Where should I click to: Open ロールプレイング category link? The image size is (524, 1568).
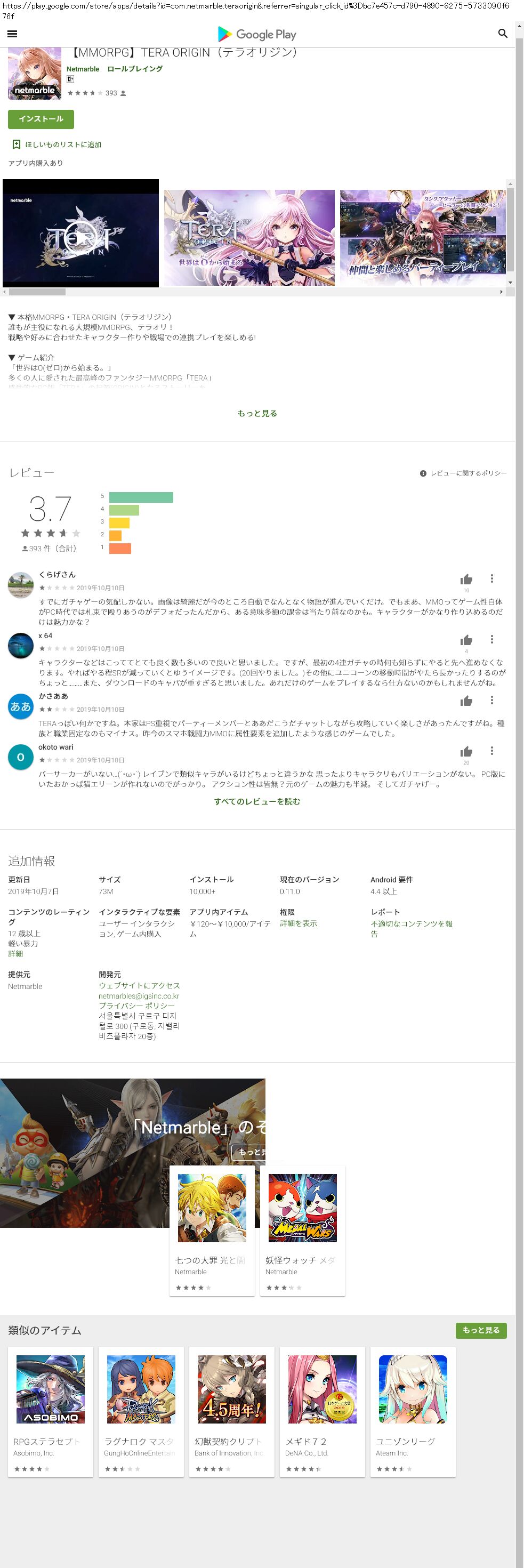(135, 69)
